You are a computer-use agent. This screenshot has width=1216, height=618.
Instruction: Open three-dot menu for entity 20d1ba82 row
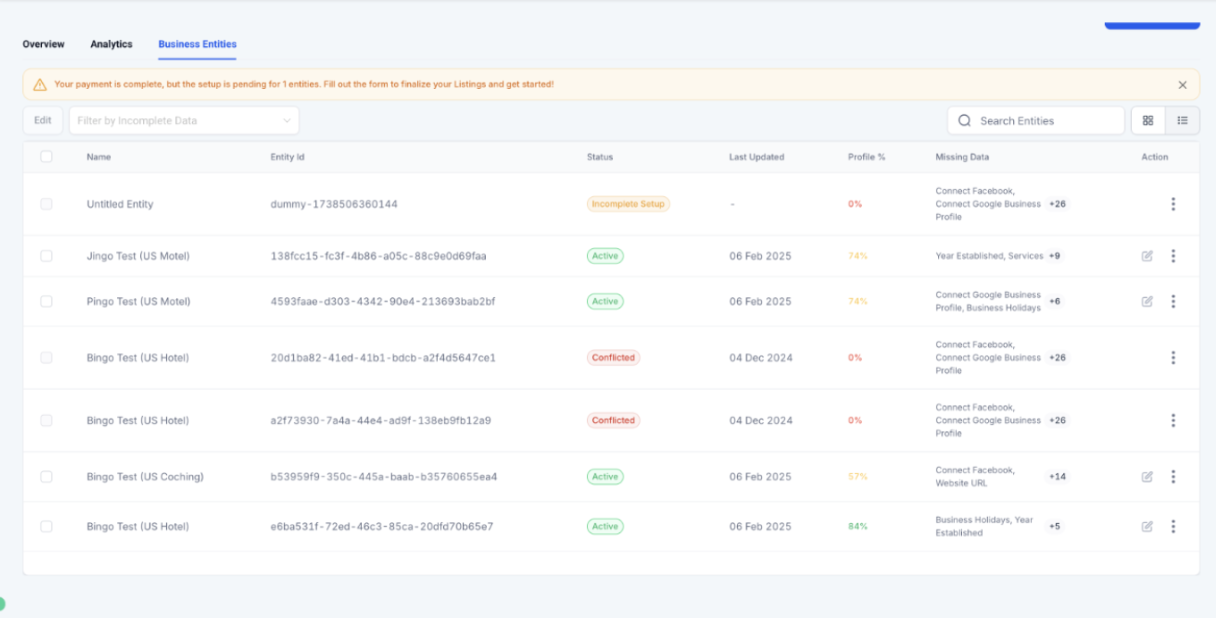click(x=1172, y=358)
